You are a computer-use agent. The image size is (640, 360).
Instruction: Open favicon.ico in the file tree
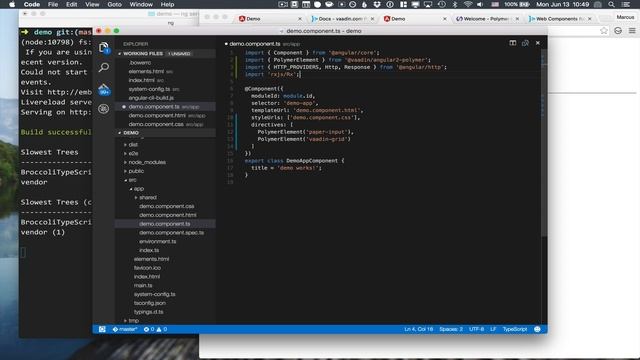coord(147,268)
